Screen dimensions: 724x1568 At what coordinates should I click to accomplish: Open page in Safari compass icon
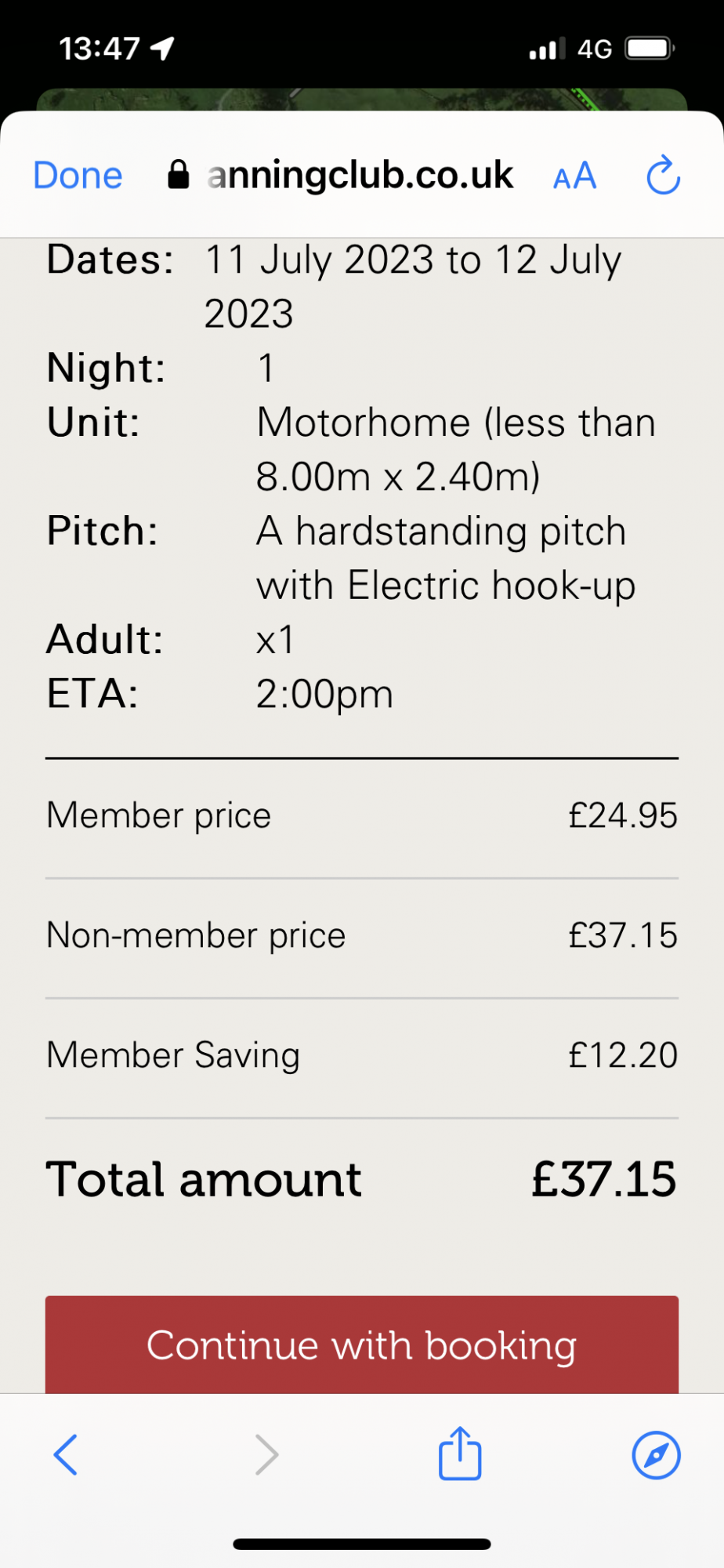point(656,1455)
